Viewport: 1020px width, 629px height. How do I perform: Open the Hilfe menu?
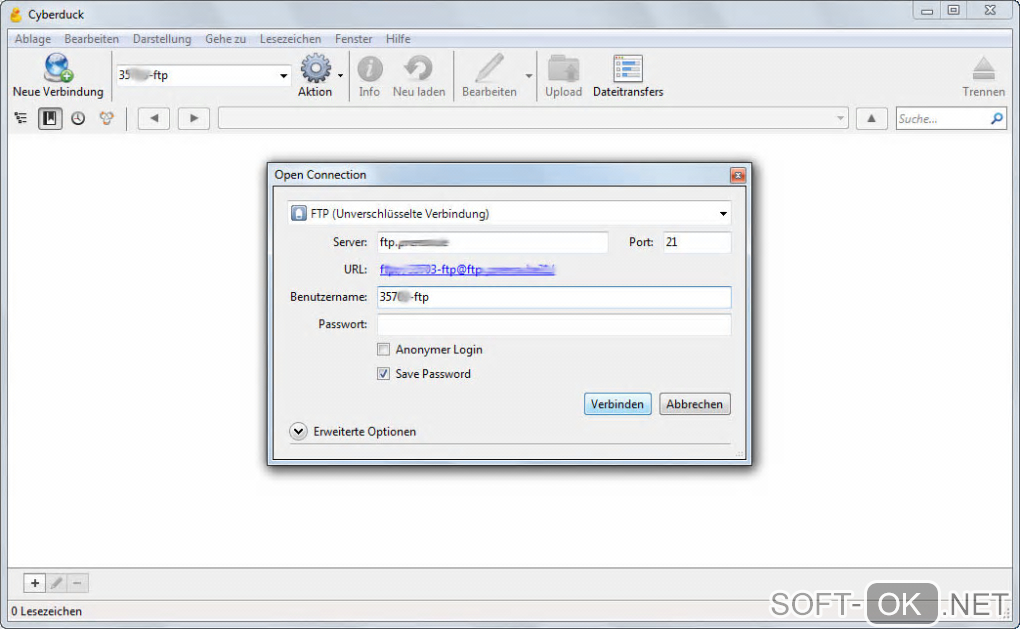click(x=398, y=39)
